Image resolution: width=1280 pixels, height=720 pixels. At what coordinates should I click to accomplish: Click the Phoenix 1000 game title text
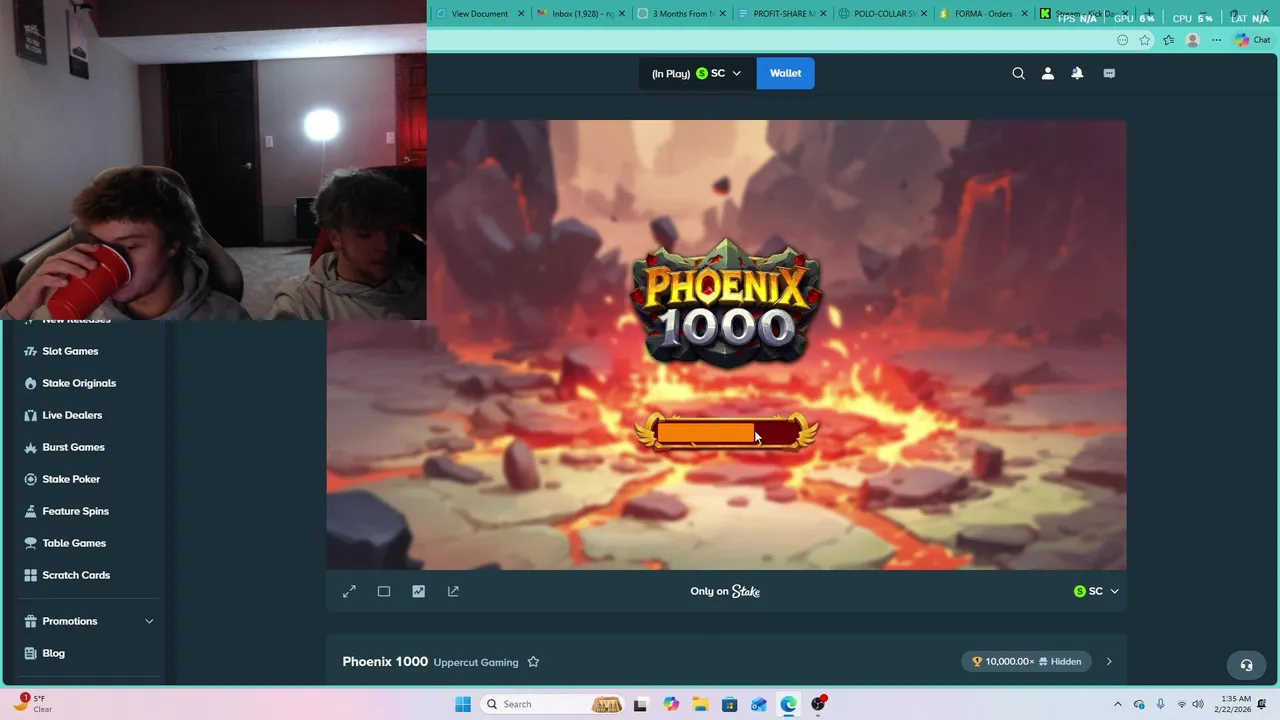385,662
